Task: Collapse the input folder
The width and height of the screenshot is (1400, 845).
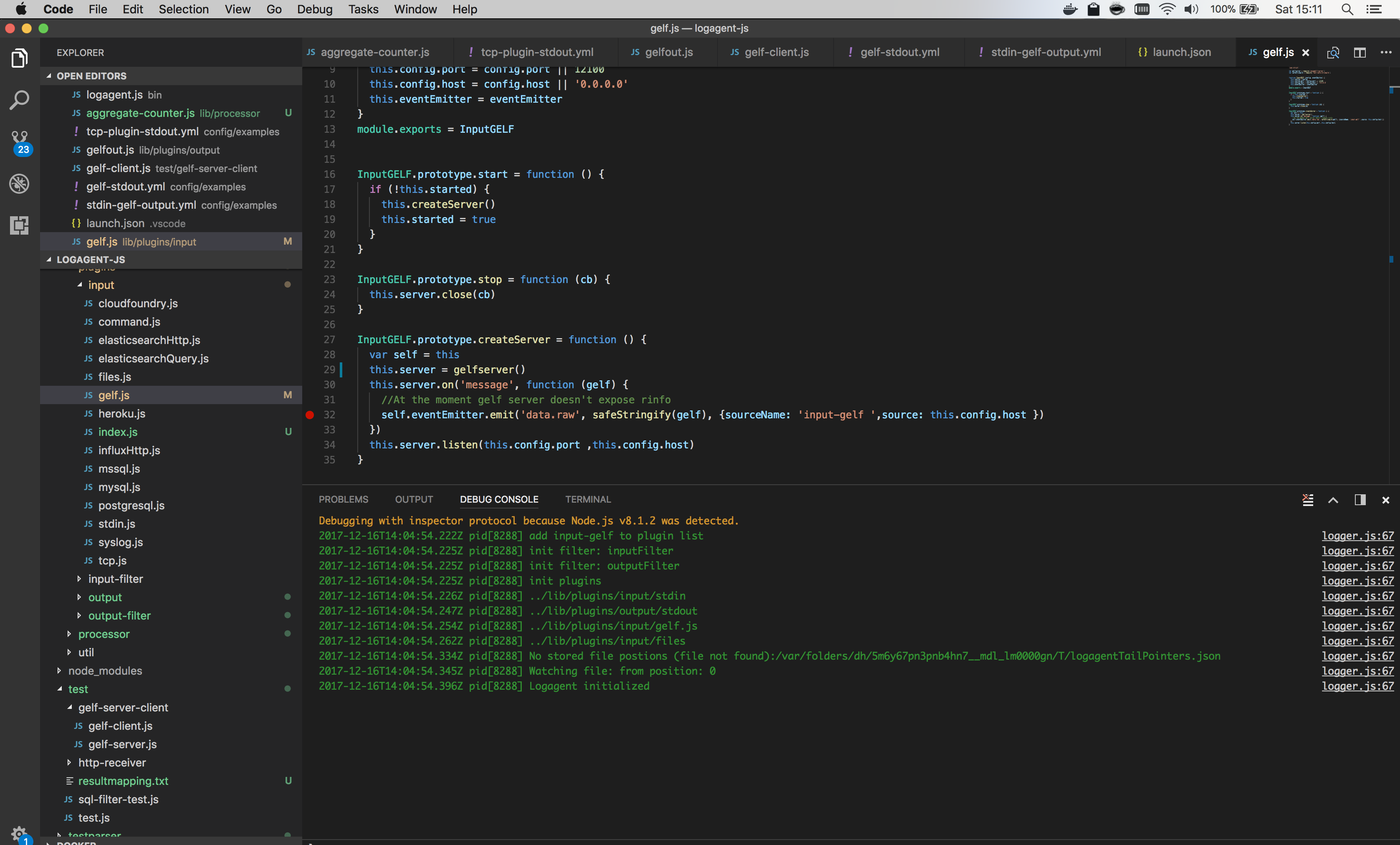Action: pyautogui.click(x=80, y=285)
